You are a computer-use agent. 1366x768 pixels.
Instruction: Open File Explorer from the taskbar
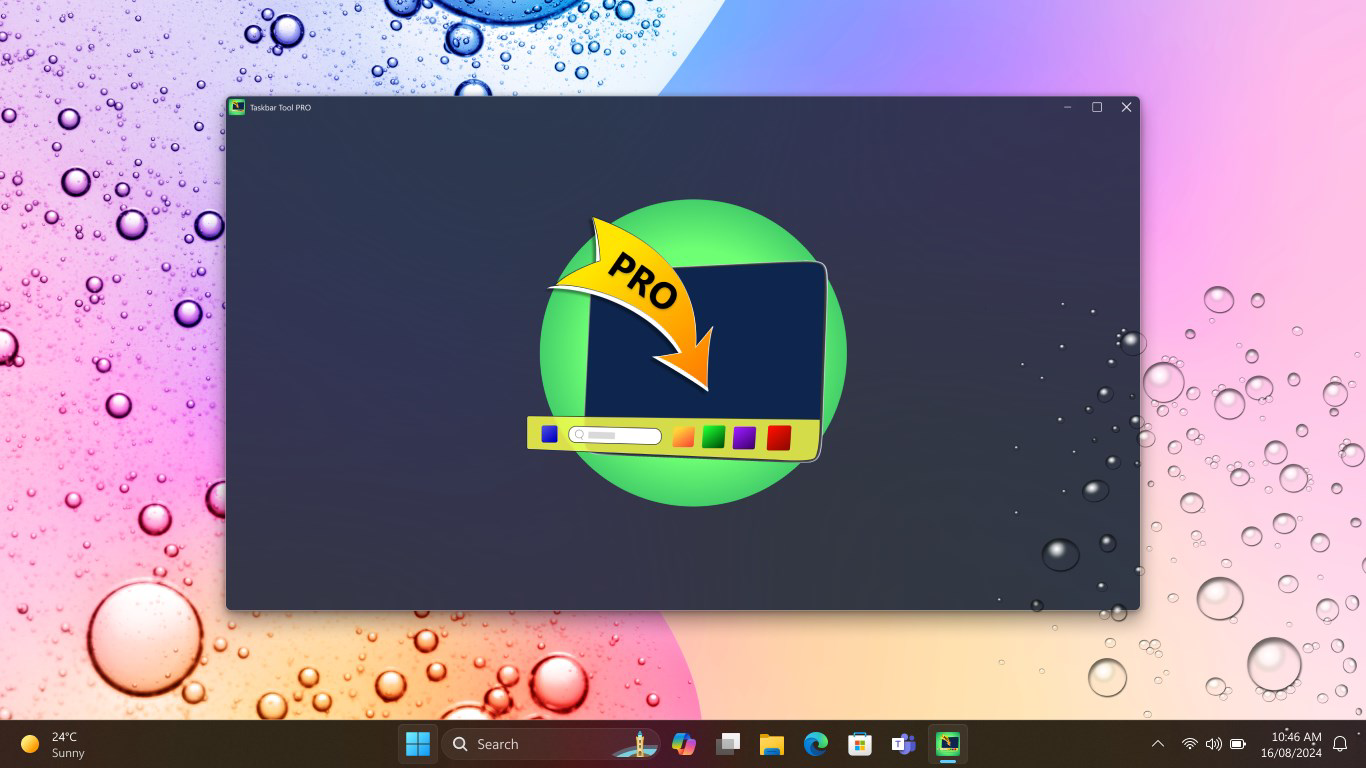pos(772,744)
